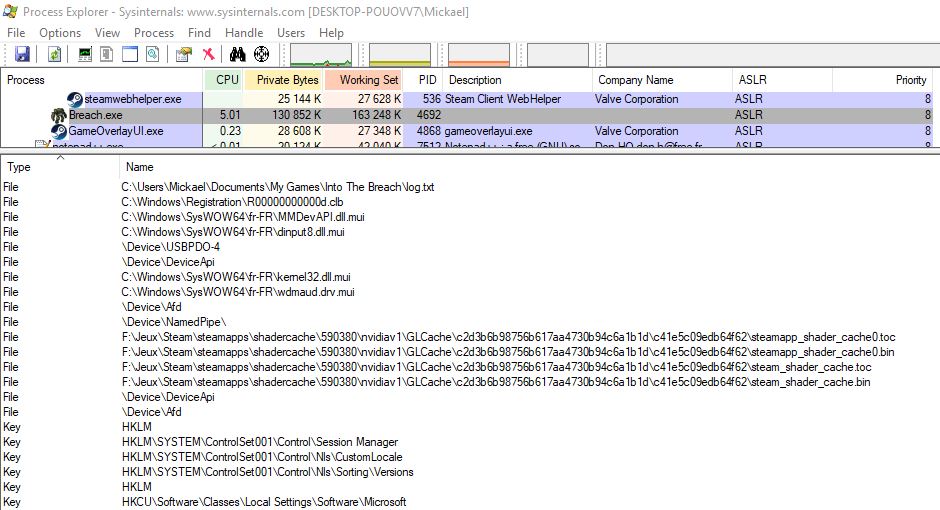The width and height of the screenshot is (940, 510).
Task: Click Breach.exe CPU value 5.01
Action: point(230,115)
